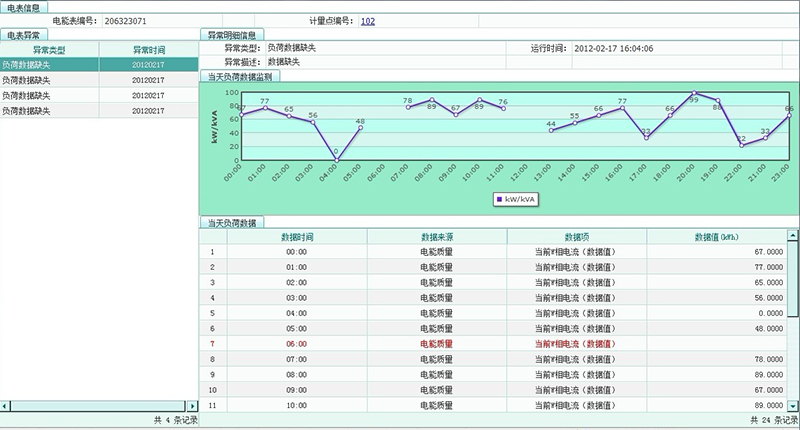This screenshot has width=800, height=430.
Task: Click the table scrollbar up arrow
Action: click(794, 235)
